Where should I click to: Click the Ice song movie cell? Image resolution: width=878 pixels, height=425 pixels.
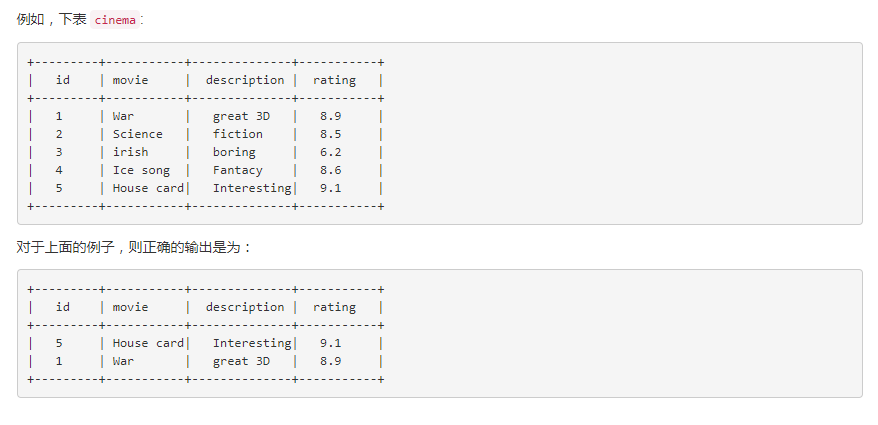[x=141, y=170]
